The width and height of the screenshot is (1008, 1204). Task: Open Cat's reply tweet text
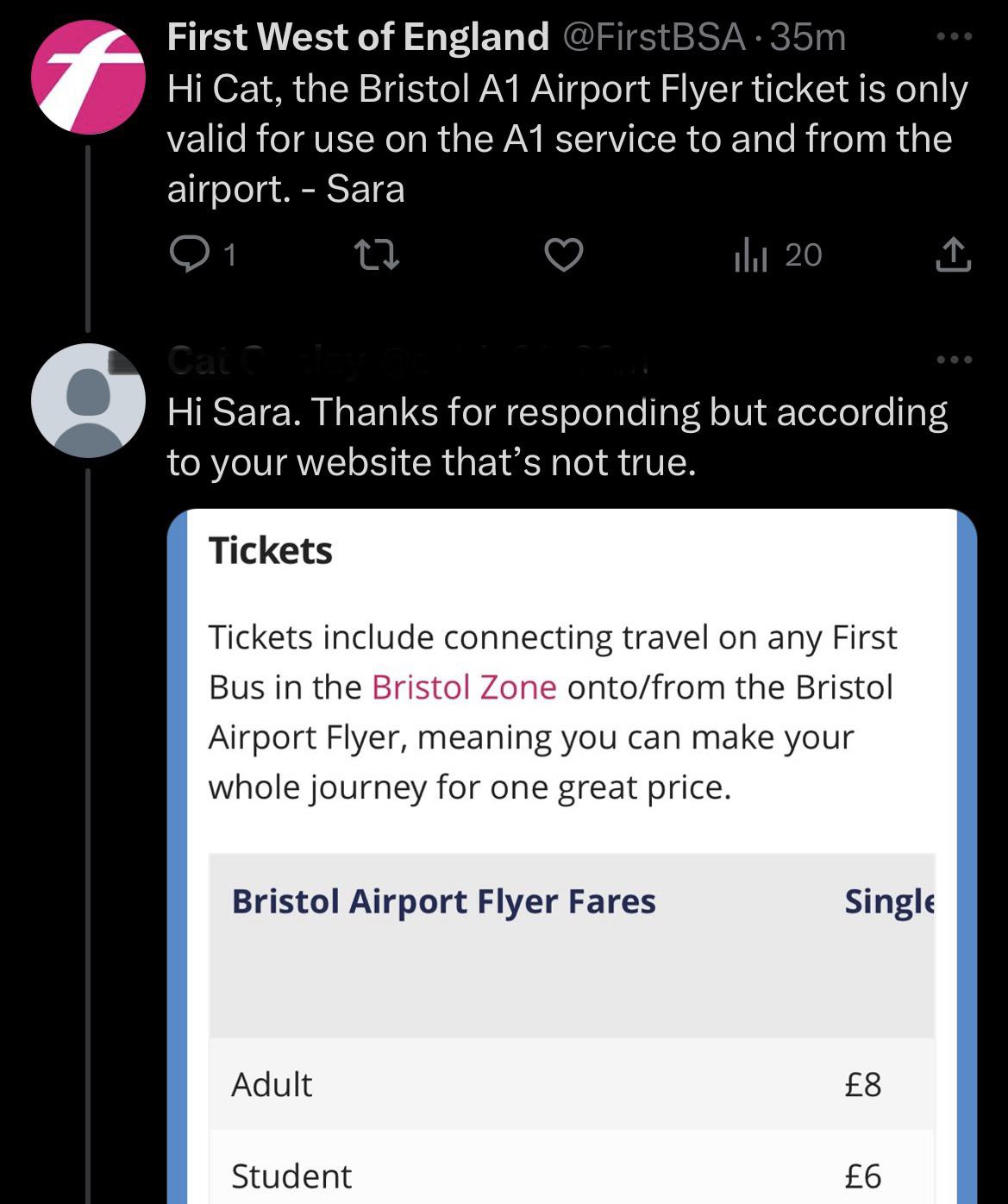point(556,437)
